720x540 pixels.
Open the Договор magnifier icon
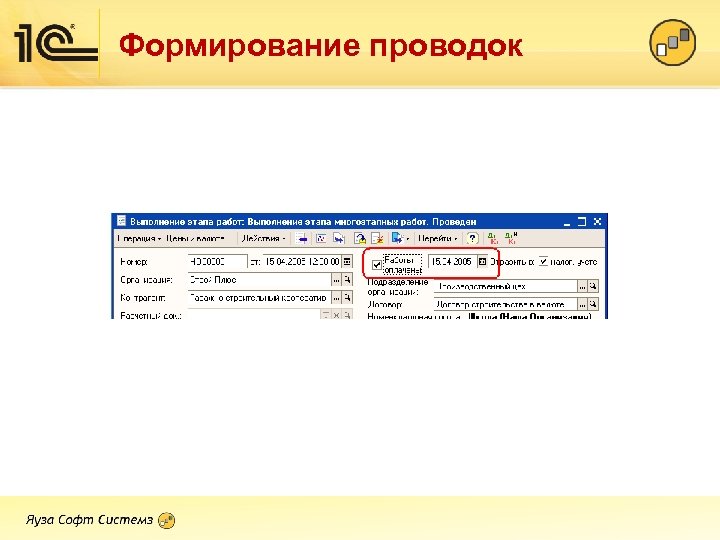coord(593,304)
